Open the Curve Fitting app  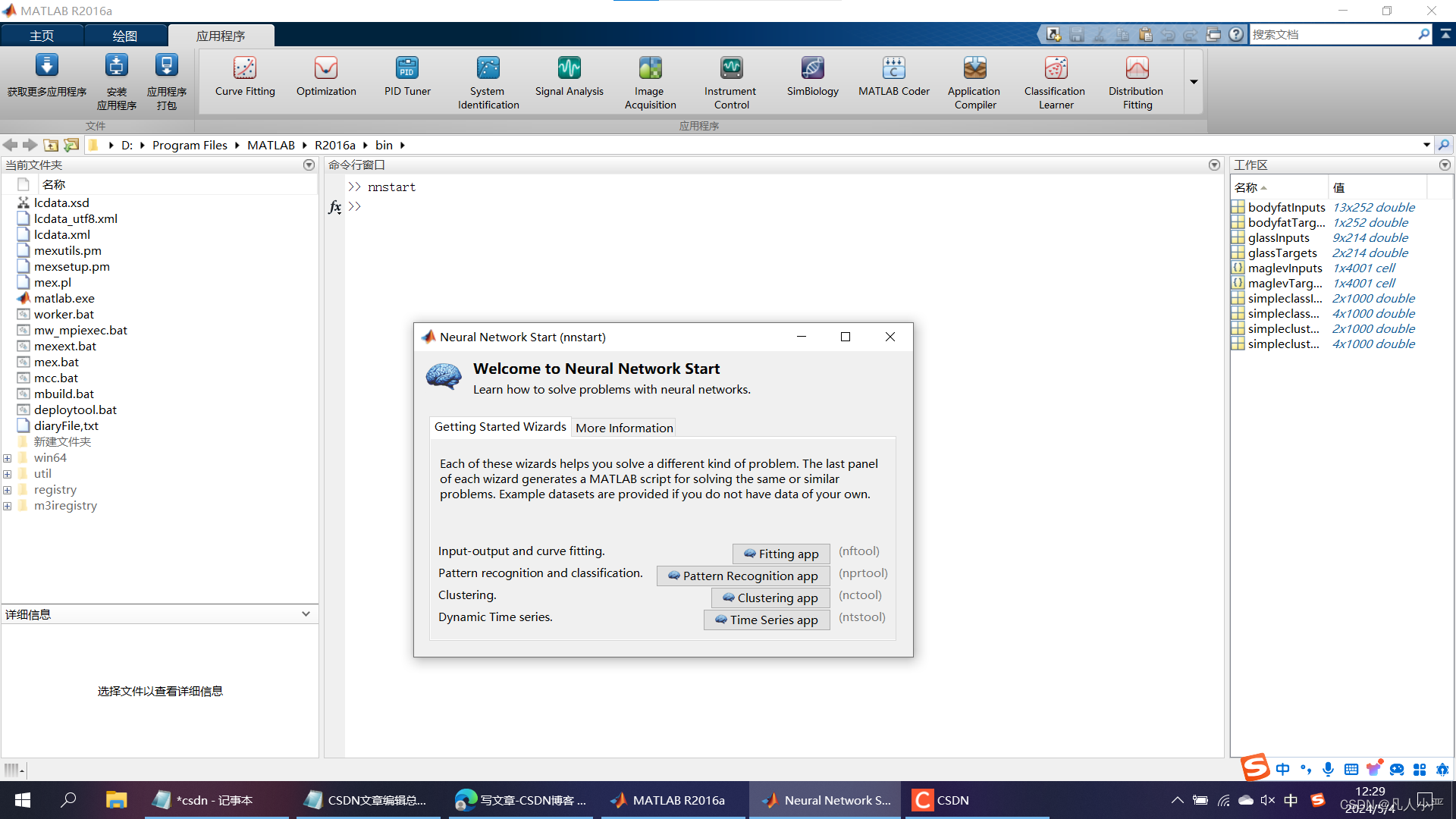pos(245,77)
